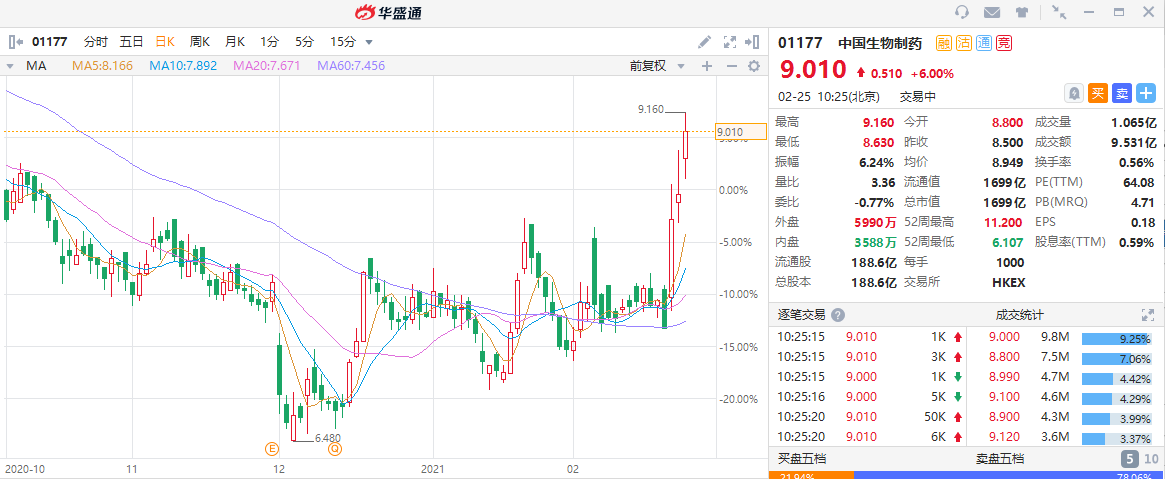The height and width of the screenshot is (479, 1165).
Task: Click the current price 9.010
Action: 812,70
